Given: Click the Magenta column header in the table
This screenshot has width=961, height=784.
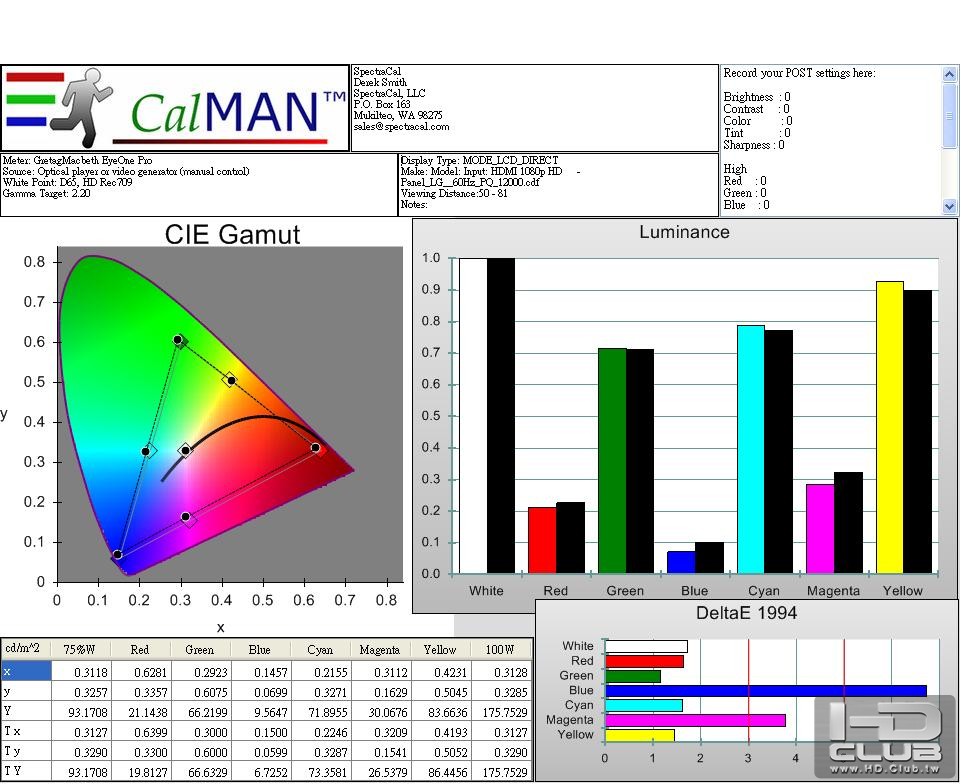Looking at the screenshot, I should coord(380,649).
